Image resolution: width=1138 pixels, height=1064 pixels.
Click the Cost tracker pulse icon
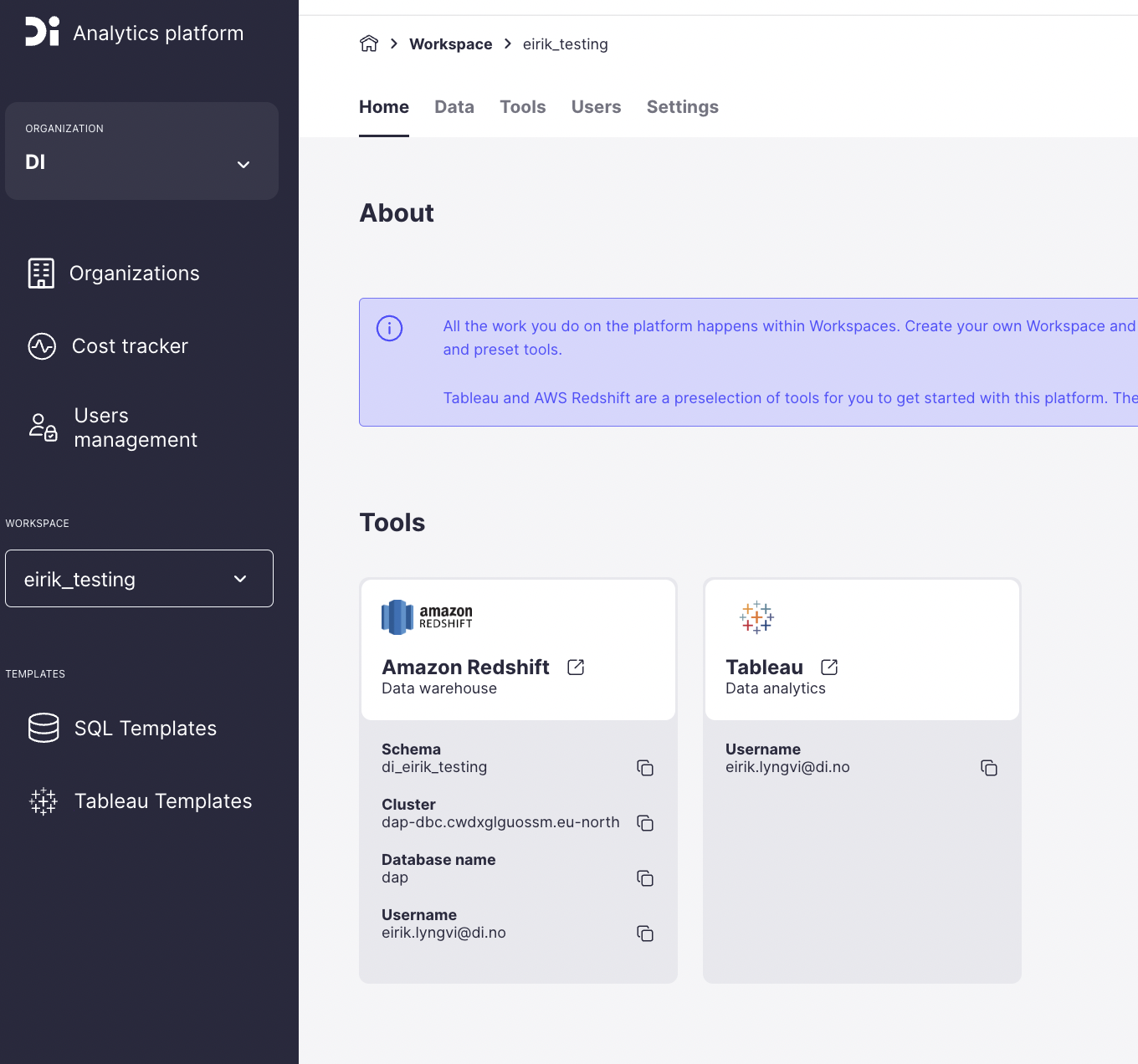pos(42,346)
